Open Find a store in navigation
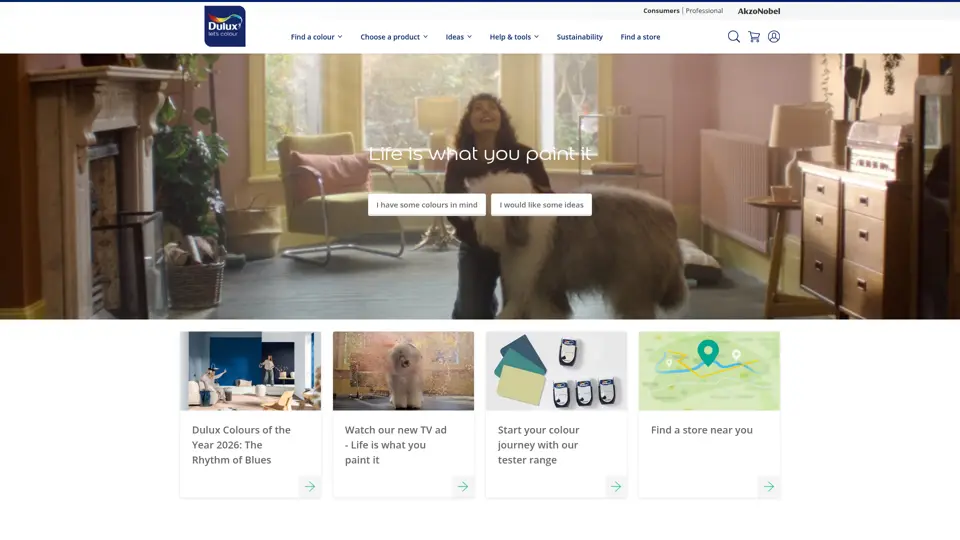 pyautogui.click(x=640, y=37)
